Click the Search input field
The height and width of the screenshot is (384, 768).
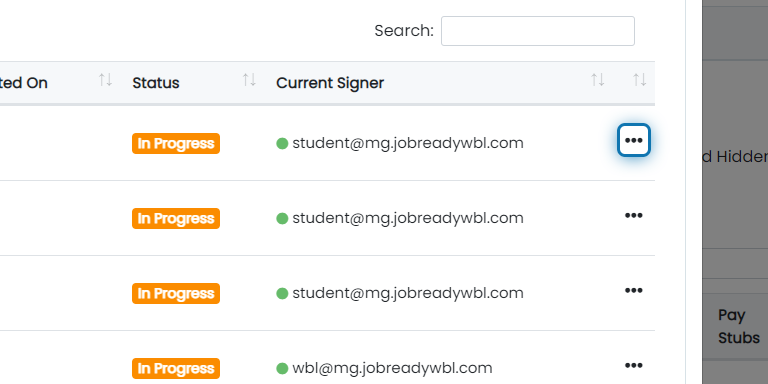click(x=538, y=31)
